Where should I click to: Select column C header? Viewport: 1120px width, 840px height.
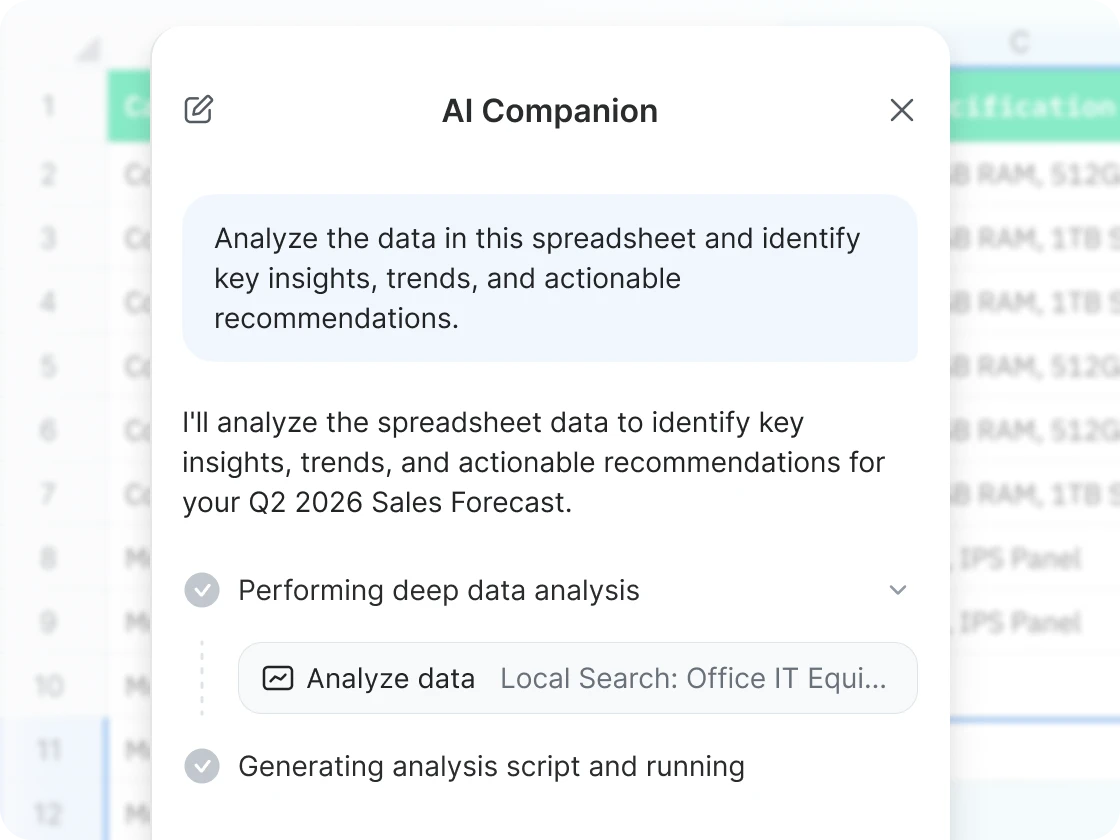coord(1018,42)
